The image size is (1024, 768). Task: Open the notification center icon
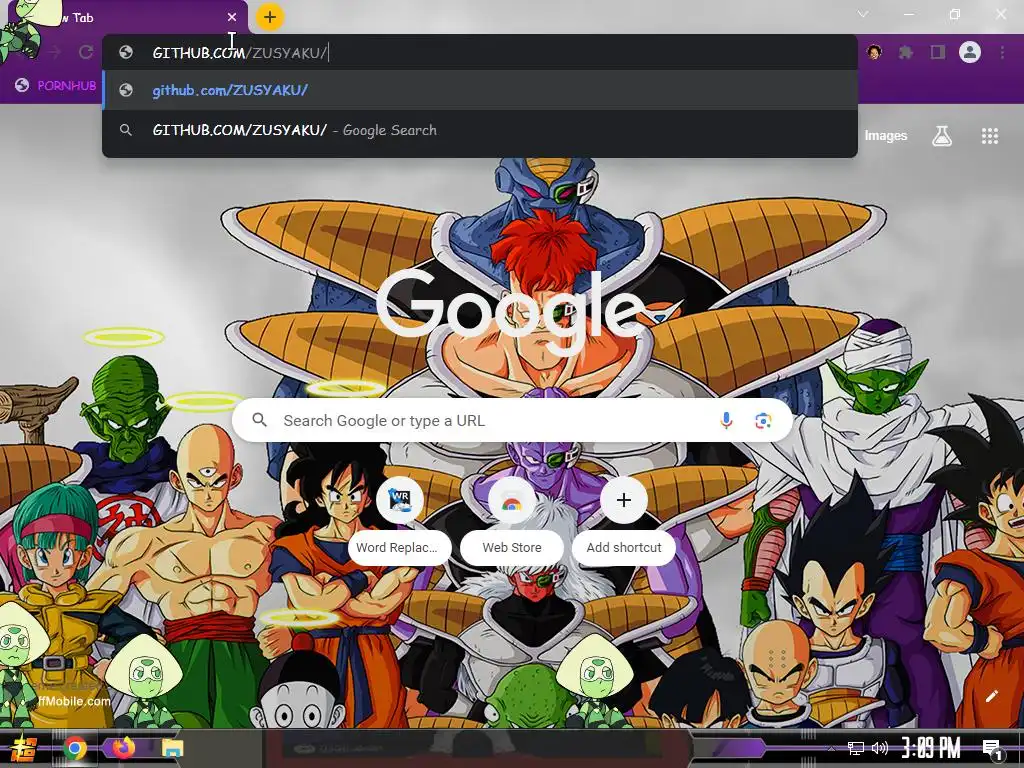(993, 748)
